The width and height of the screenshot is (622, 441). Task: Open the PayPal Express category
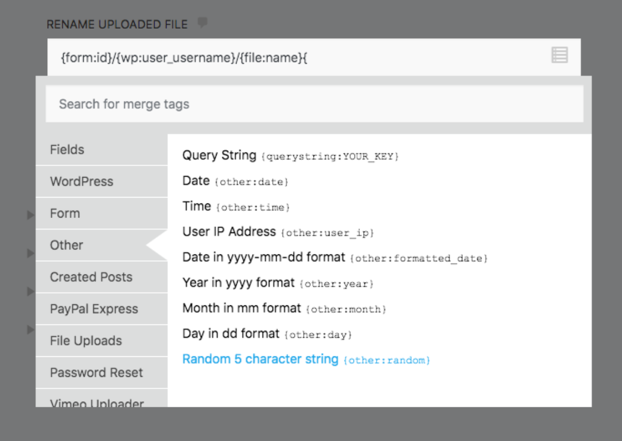pyautogui.click(x=101, y=309)
